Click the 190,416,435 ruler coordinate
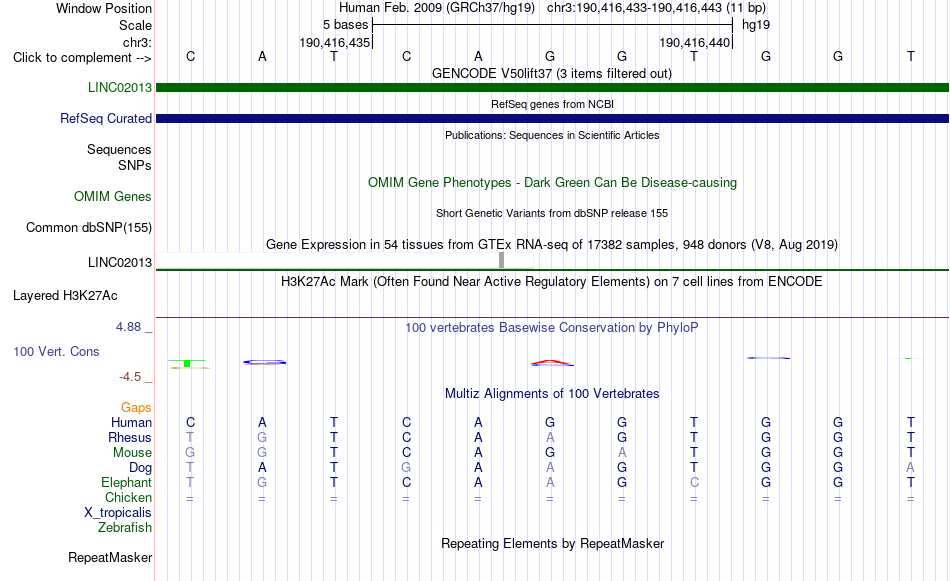950x581 pixels. pyautogui.click(x=334, y=43)
